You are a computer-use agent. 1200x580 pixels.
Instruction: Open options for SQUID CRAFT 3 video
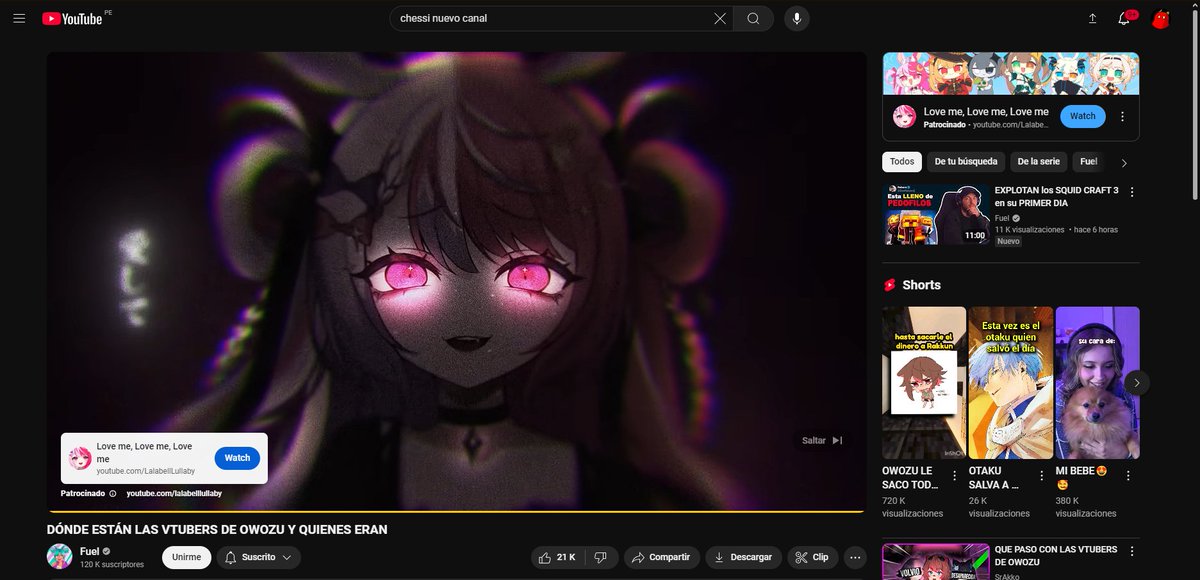1132,192
